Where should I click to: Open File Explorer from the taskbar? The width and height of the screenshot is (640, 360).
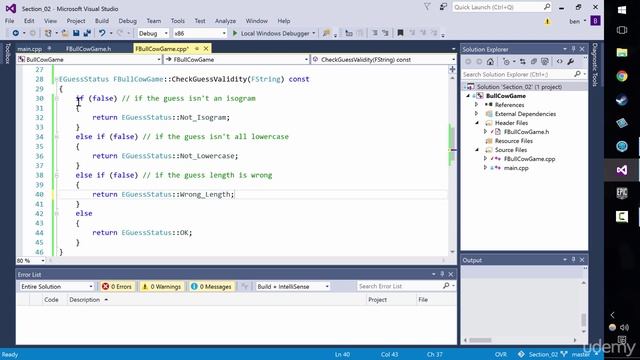[622, 52]
